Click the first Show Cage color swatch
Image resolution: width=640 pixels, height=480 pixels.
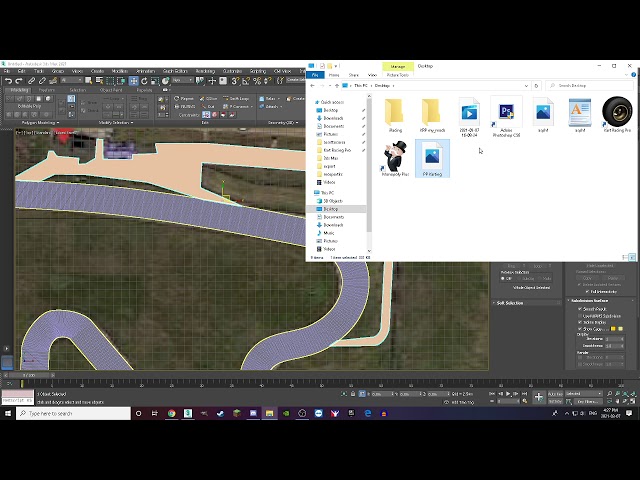pyautogui.click(x=613, y=329)
